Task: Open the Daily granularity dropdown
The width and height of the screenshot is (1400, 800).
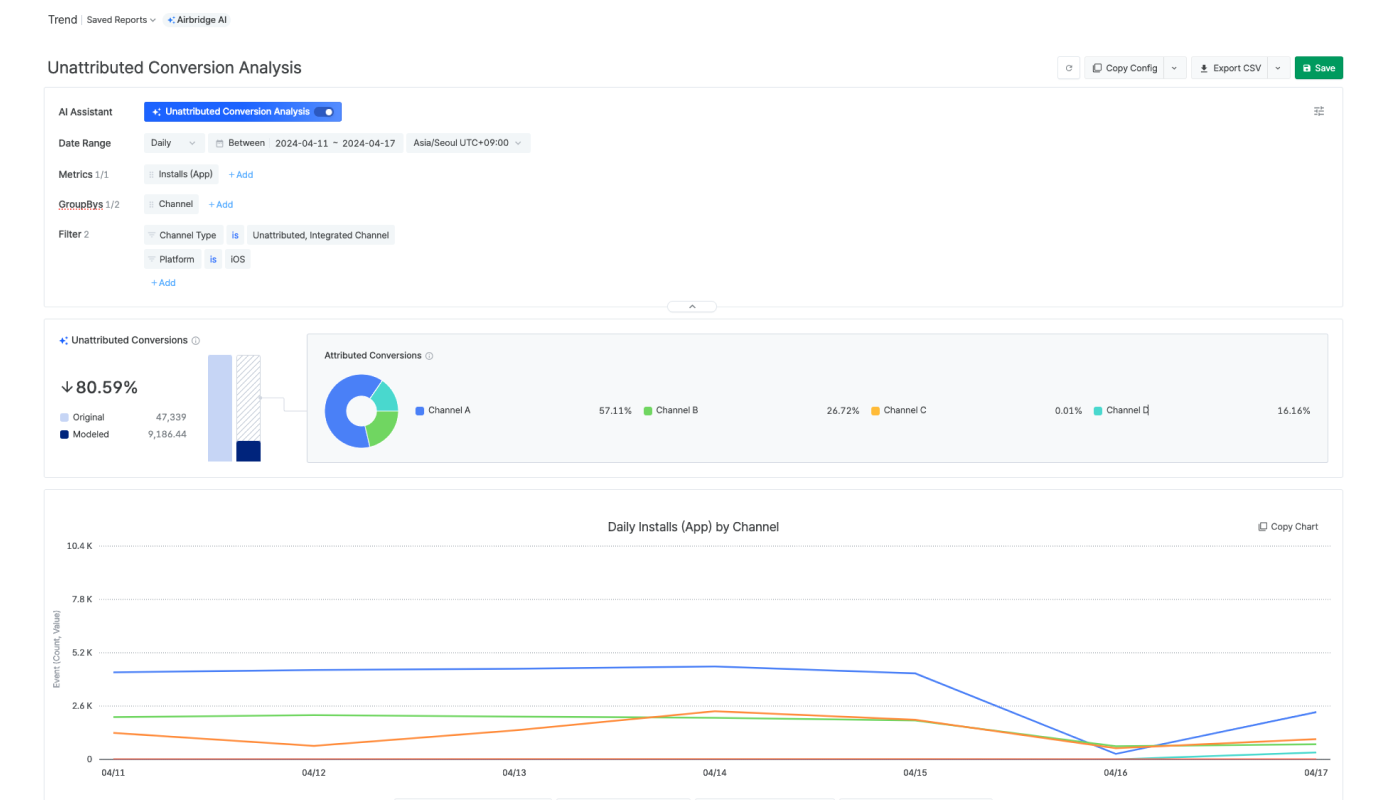Action: coord(174,143)
